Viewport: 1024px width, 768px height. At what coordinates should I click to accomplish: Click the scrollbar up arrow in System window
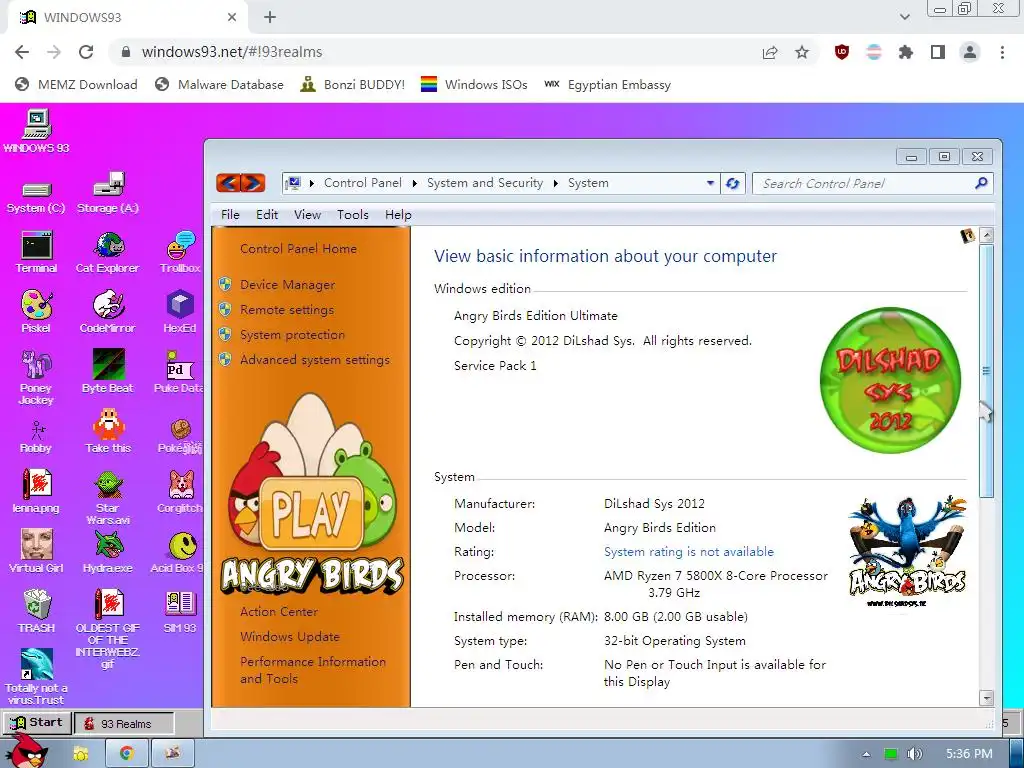point(987,234)
